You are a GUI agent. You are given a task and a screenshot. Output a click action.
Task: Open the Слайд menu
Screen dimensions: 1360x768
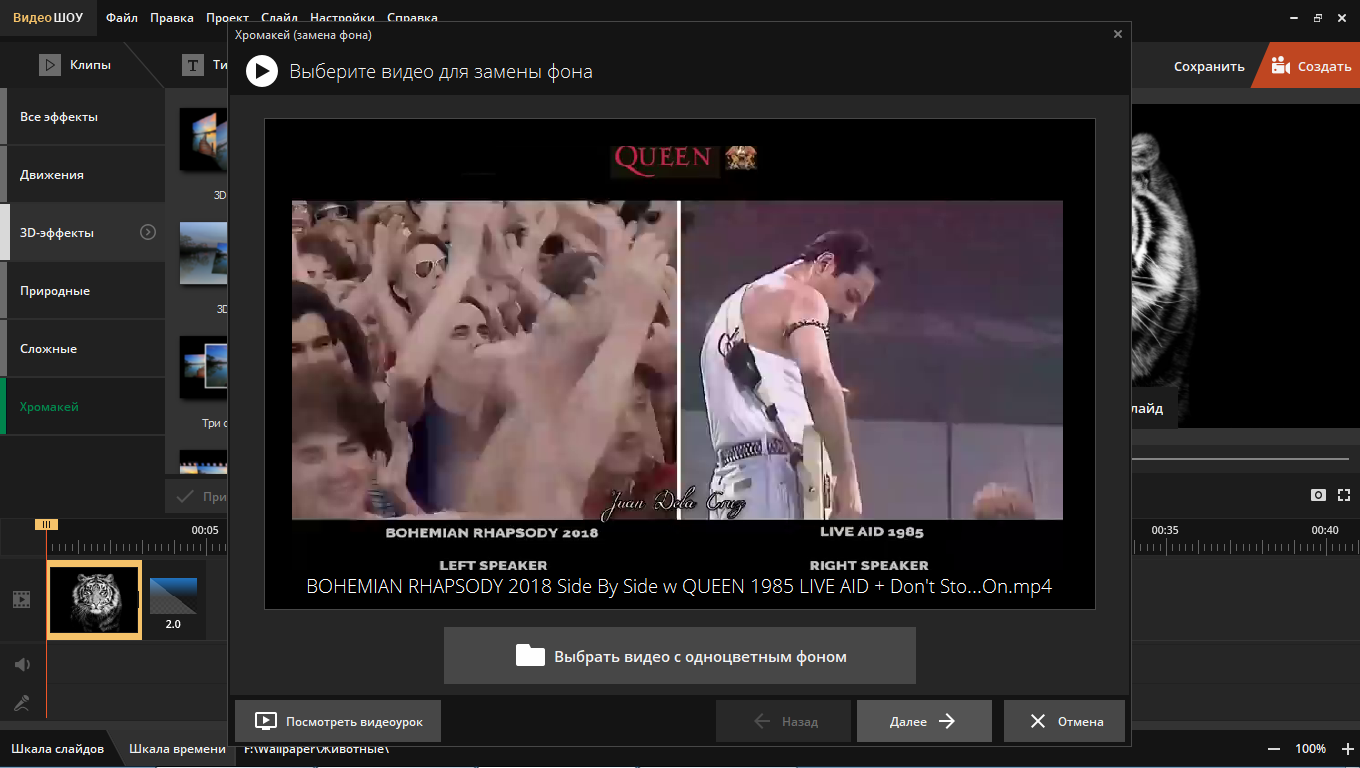(x=280, y=18)
